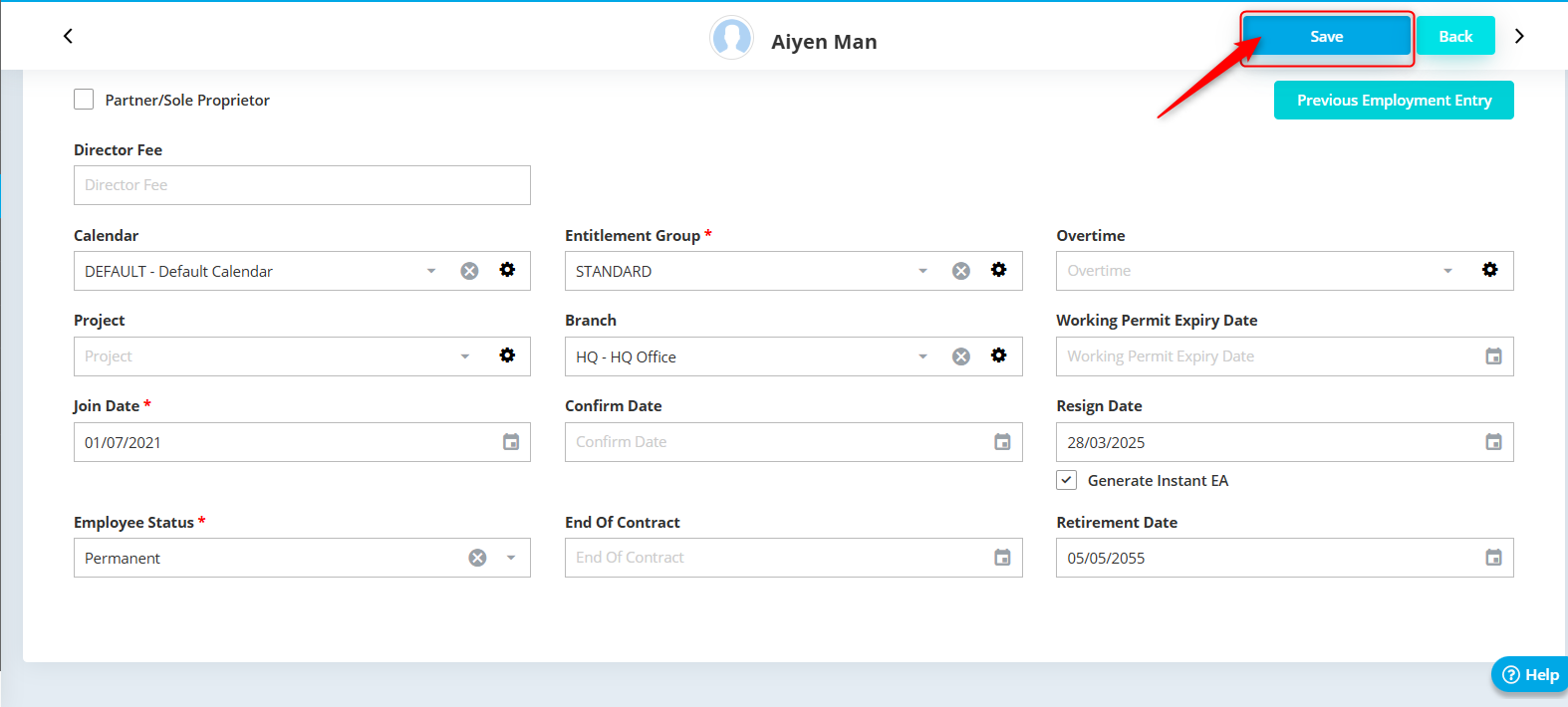This screenshot has width=1568, height=707.
Task: Open Calendar settings gear icon
Action: click(x=507, y=270)
